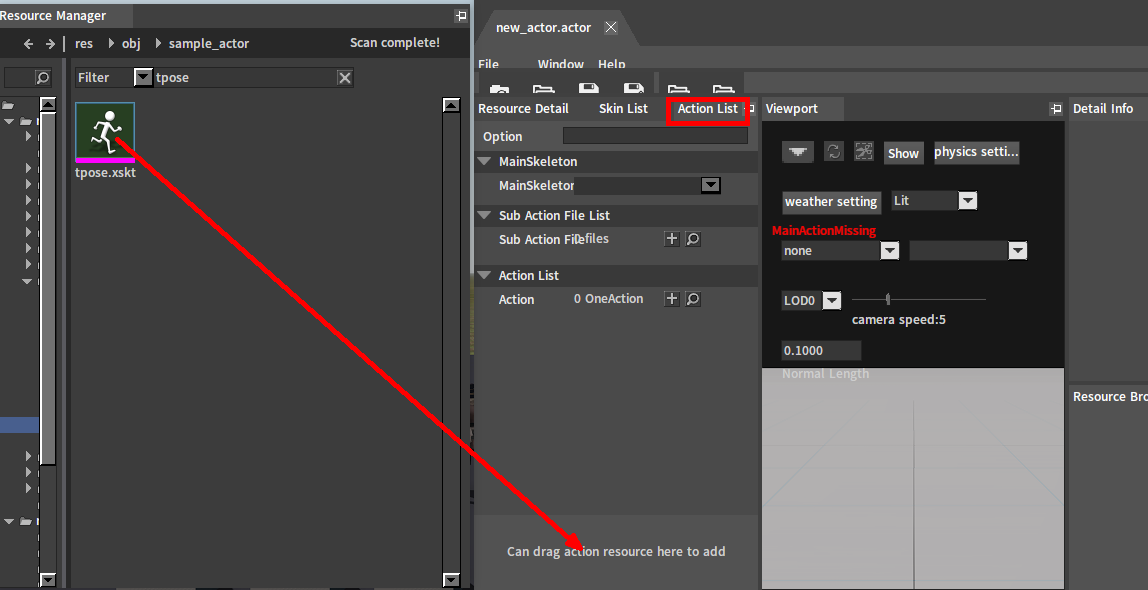Click the Show button in Viewport
The height and width of the screenshot is (590, 1148).
pyautogui.click(x=903, y=153)
